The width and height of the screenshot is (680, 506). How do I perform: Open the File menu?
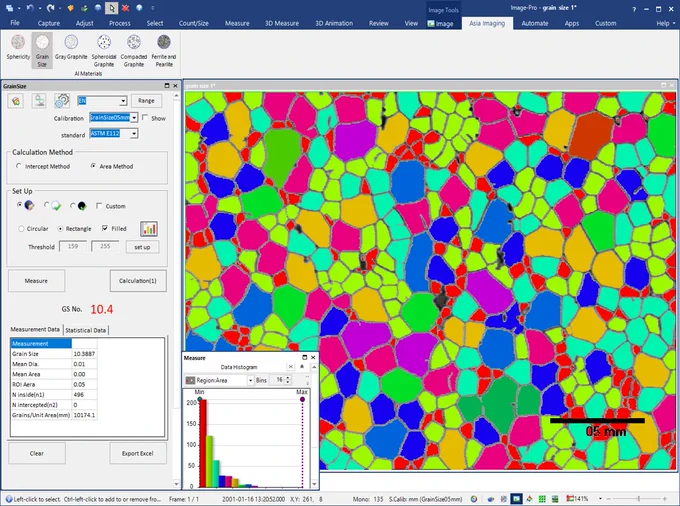15,23
